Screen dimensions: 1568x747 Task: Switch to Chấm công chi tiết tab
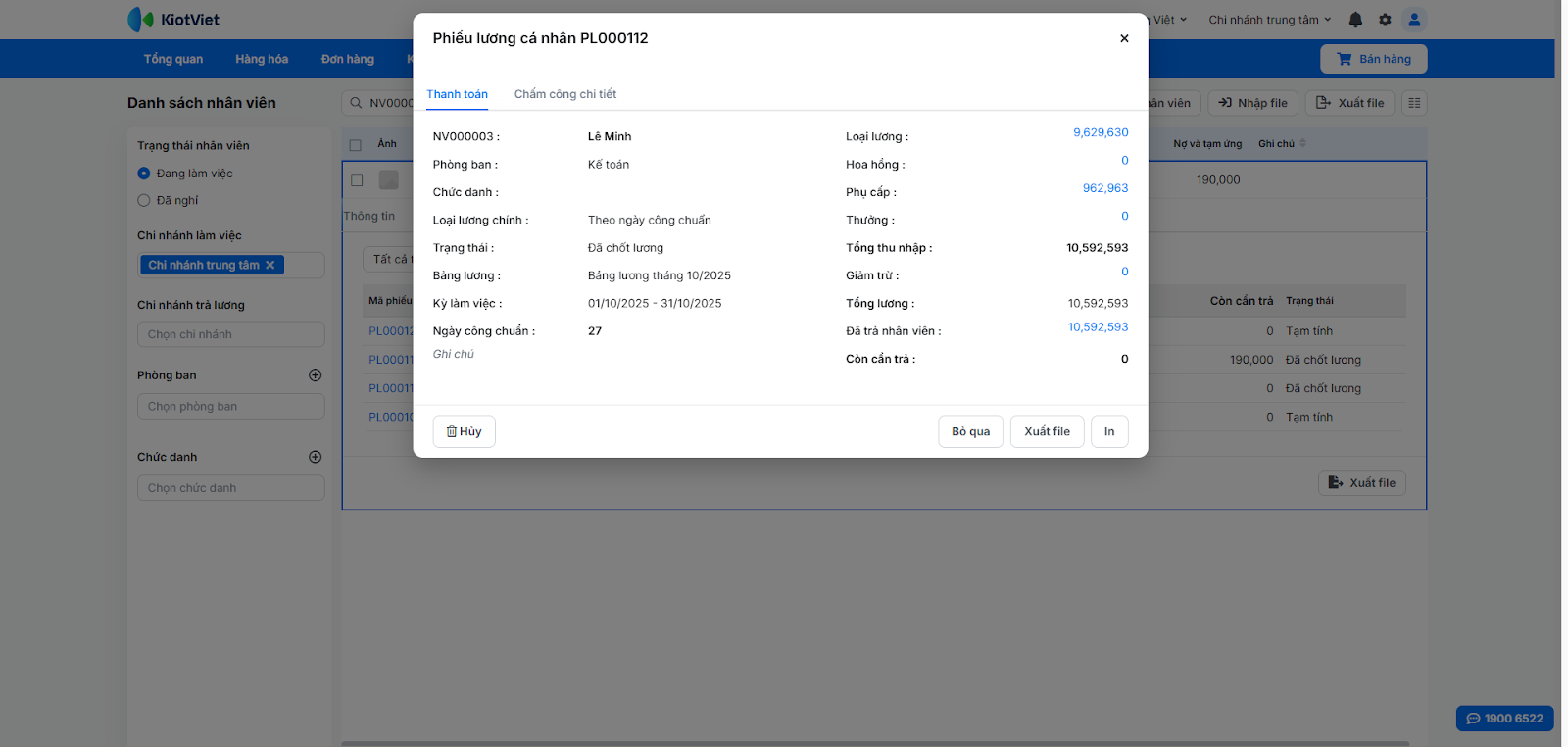[x=565, y=94]
